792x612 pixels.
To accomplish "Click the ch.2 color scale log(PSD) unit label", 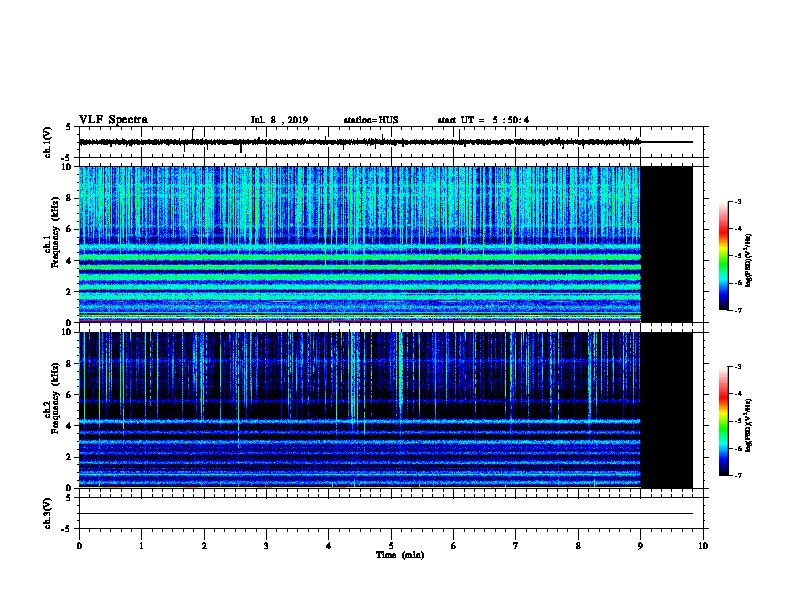I will point(748,425).
